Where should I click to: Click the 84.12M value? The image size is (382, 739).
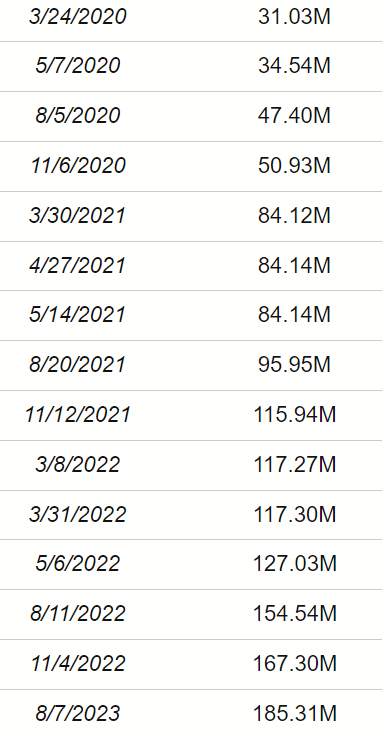[x=294, y=215]
